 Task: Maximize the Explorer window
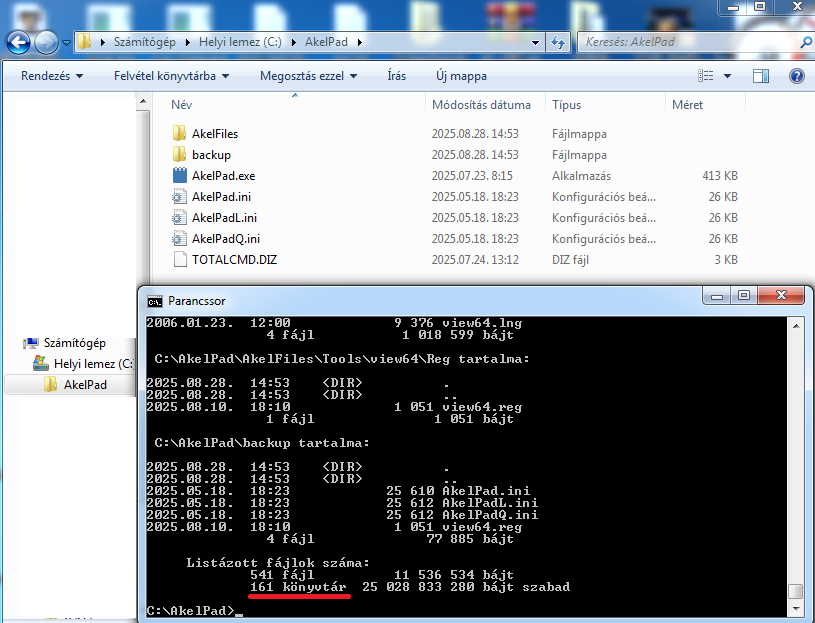[x=760, y=7]
